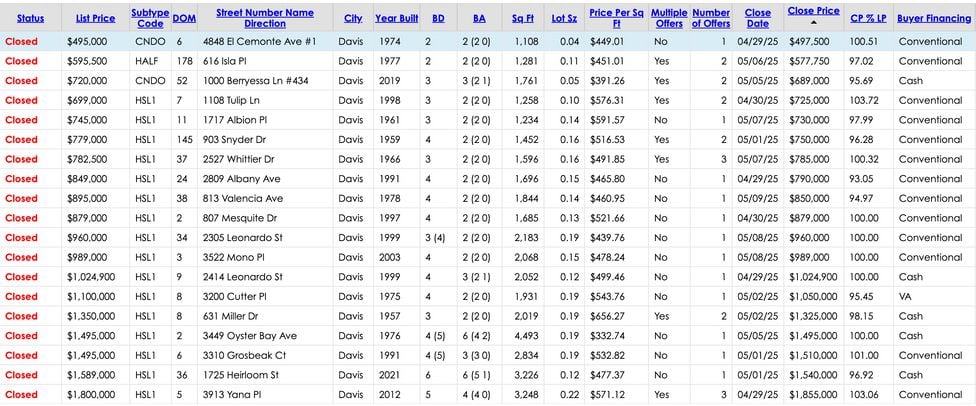Click the Street Number Name Direction header
Image resolution: width=976 pixels, height=406 pixels.
[264, 18]
